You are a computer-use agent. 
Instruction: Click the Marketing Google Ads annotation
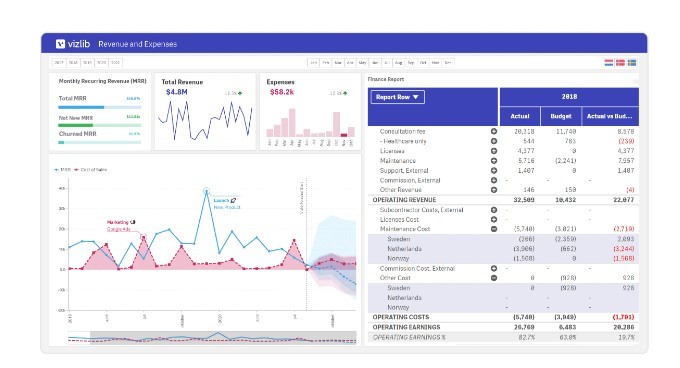(121, 225)
